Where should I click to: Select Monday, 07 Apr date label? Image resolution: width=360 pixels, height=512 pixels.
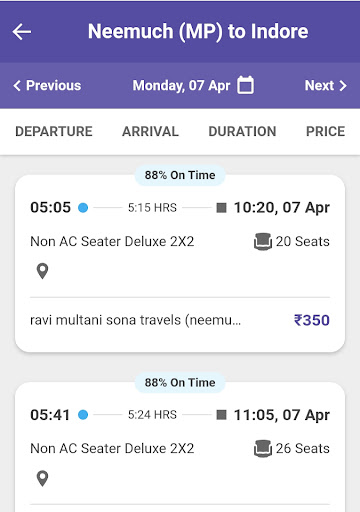coord(181,86)
